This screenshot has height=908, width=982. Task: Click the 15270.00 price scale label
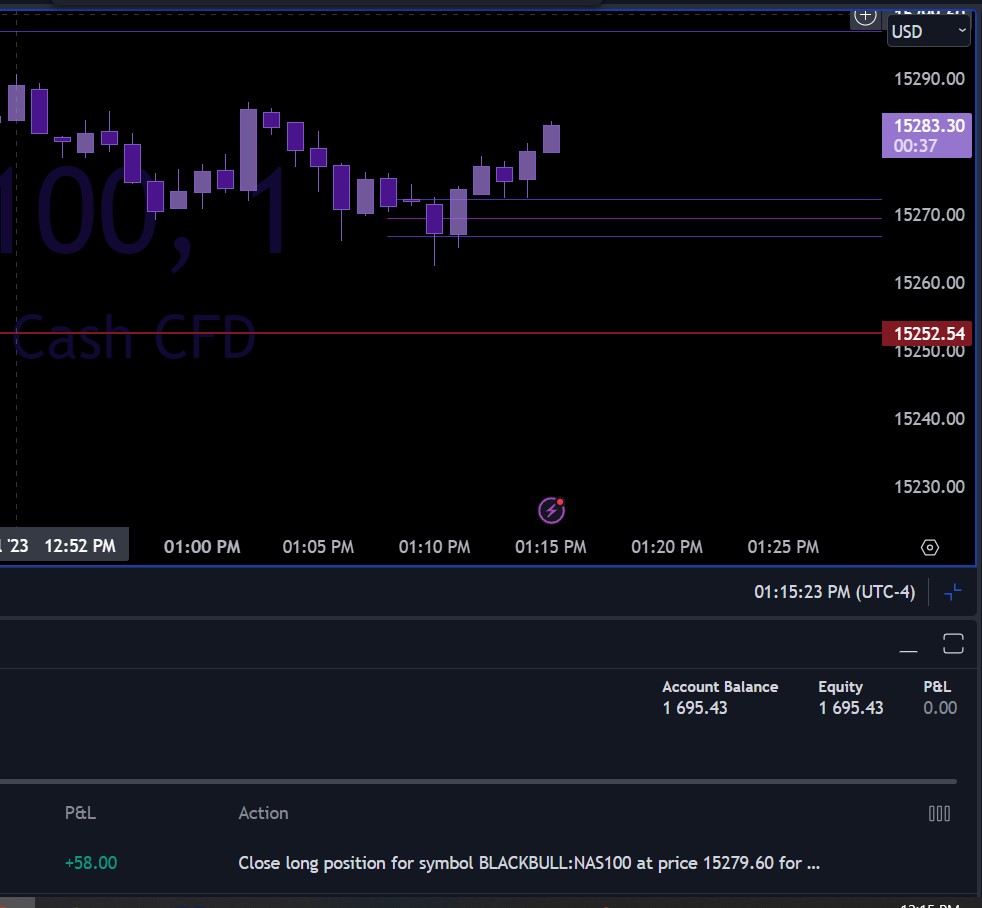[929, 215]
